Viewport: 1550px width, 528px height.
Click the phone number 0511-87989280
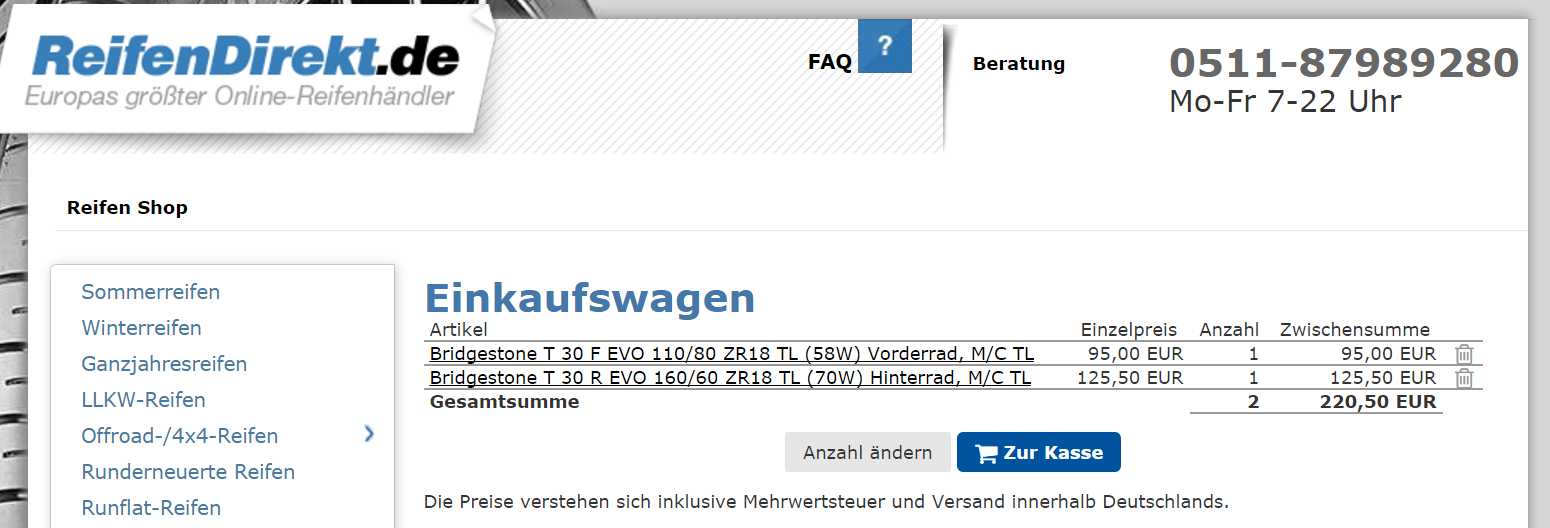(x=1344, y=63)
